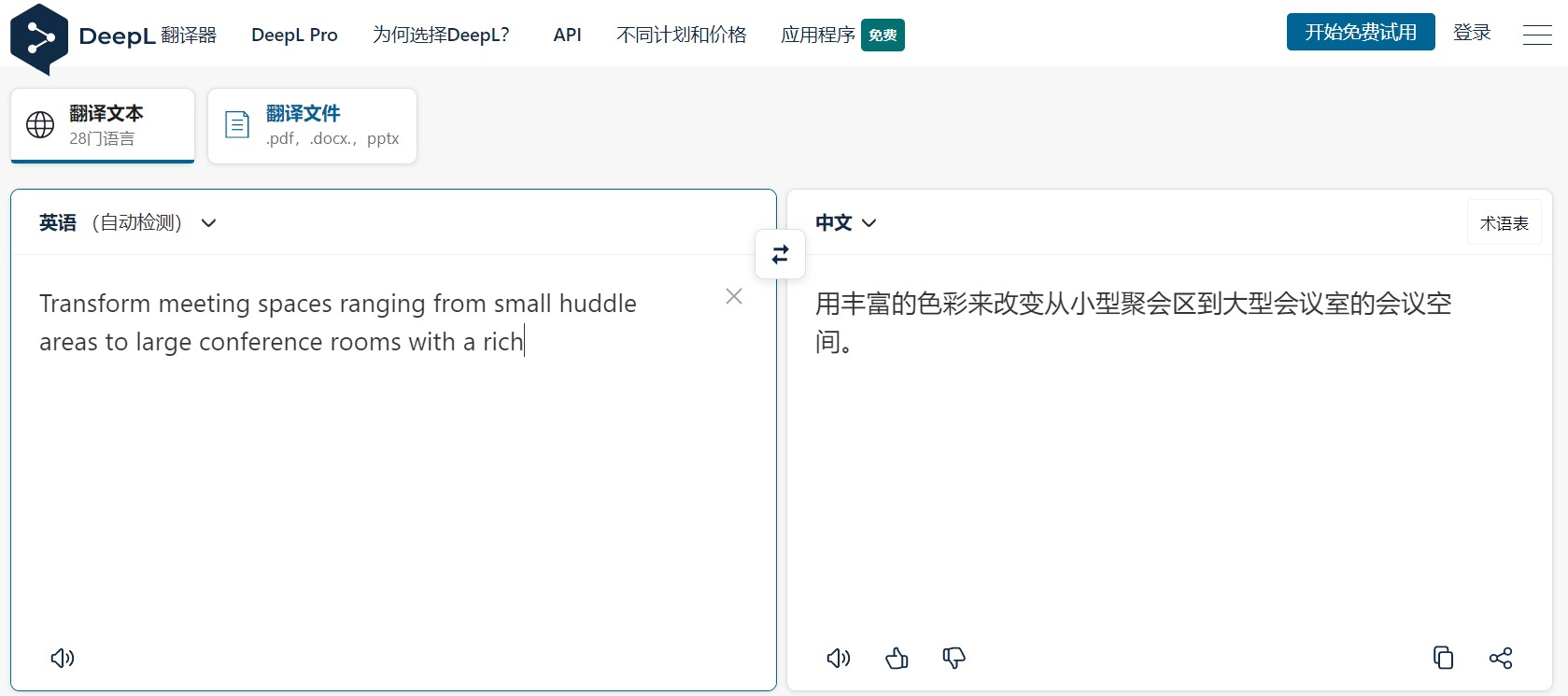Select the 翻译文本 tab
This screenshot has width=1568, height=696.
(102, 125)
